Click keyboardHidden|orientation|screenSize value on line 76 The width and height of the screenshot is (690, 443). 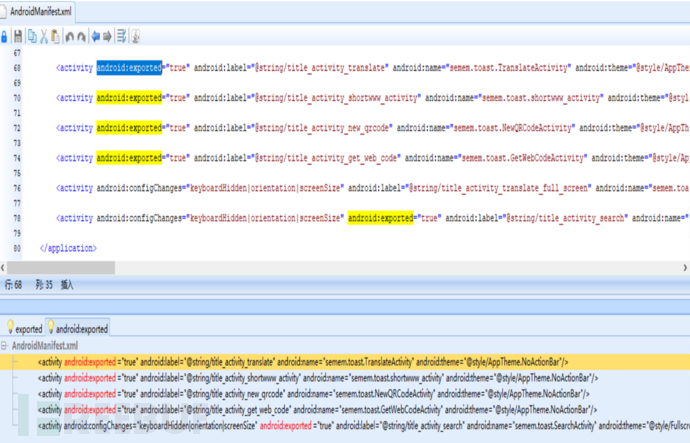coord(265,188)
